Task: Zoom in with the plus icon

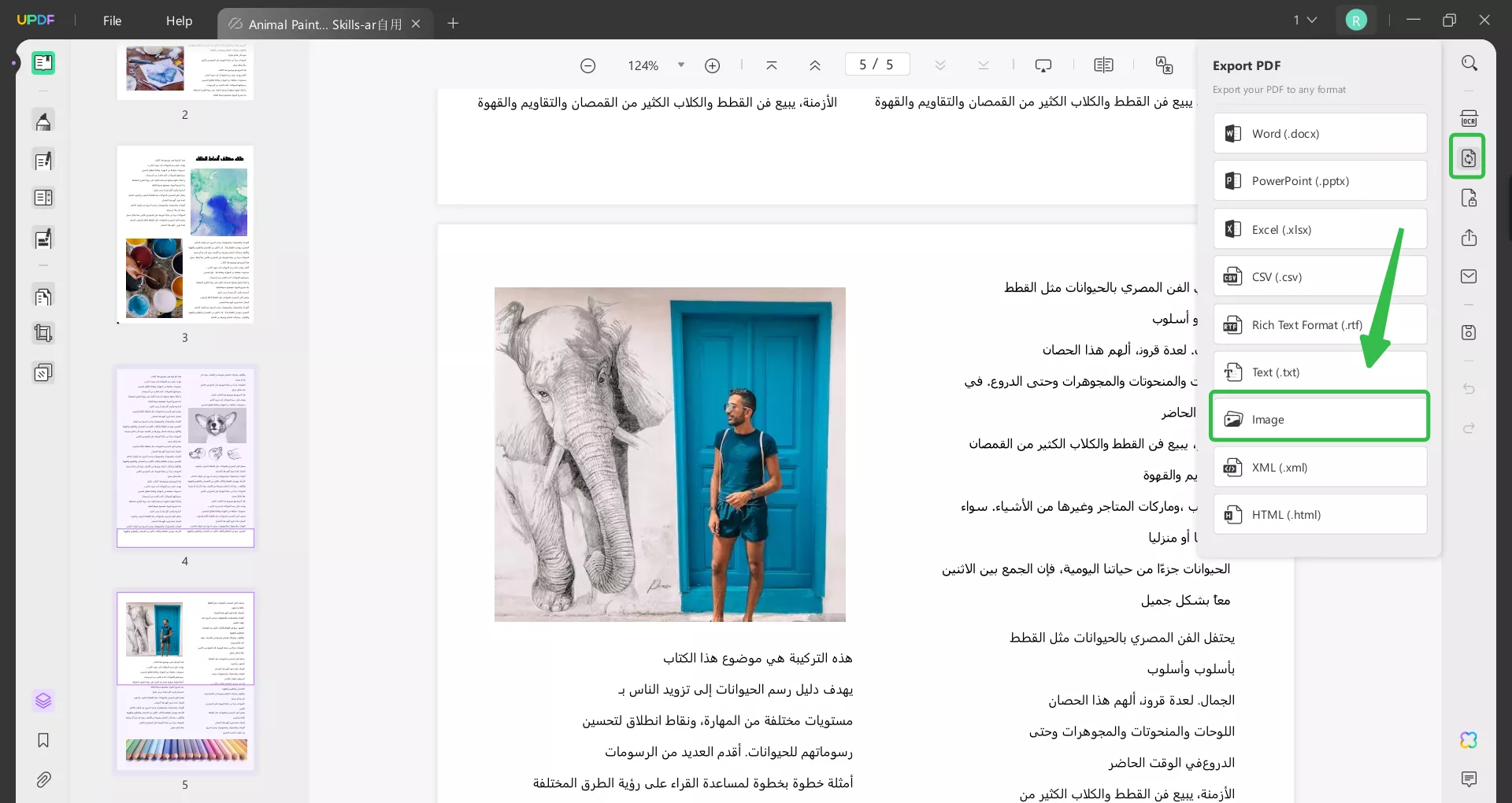Action: pyautogui.click(x=713, y=65)
